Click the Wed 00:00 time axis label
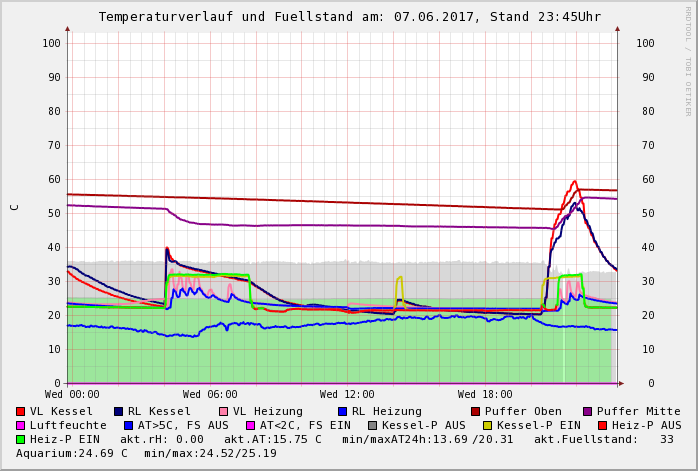The image size is (698, 471). (x=72, y=395)
